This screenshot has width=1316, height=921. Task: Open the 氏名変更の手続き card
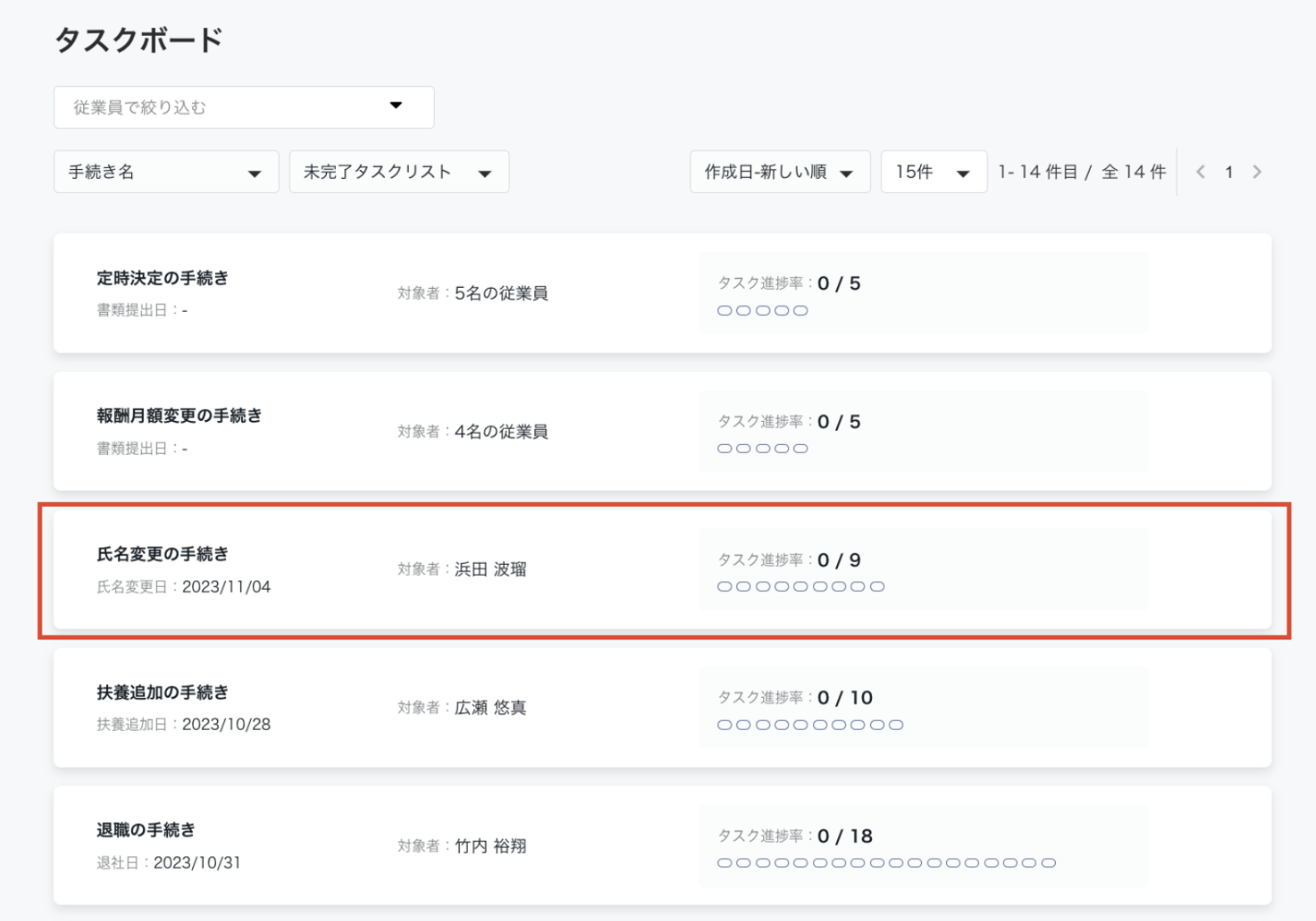663,569
